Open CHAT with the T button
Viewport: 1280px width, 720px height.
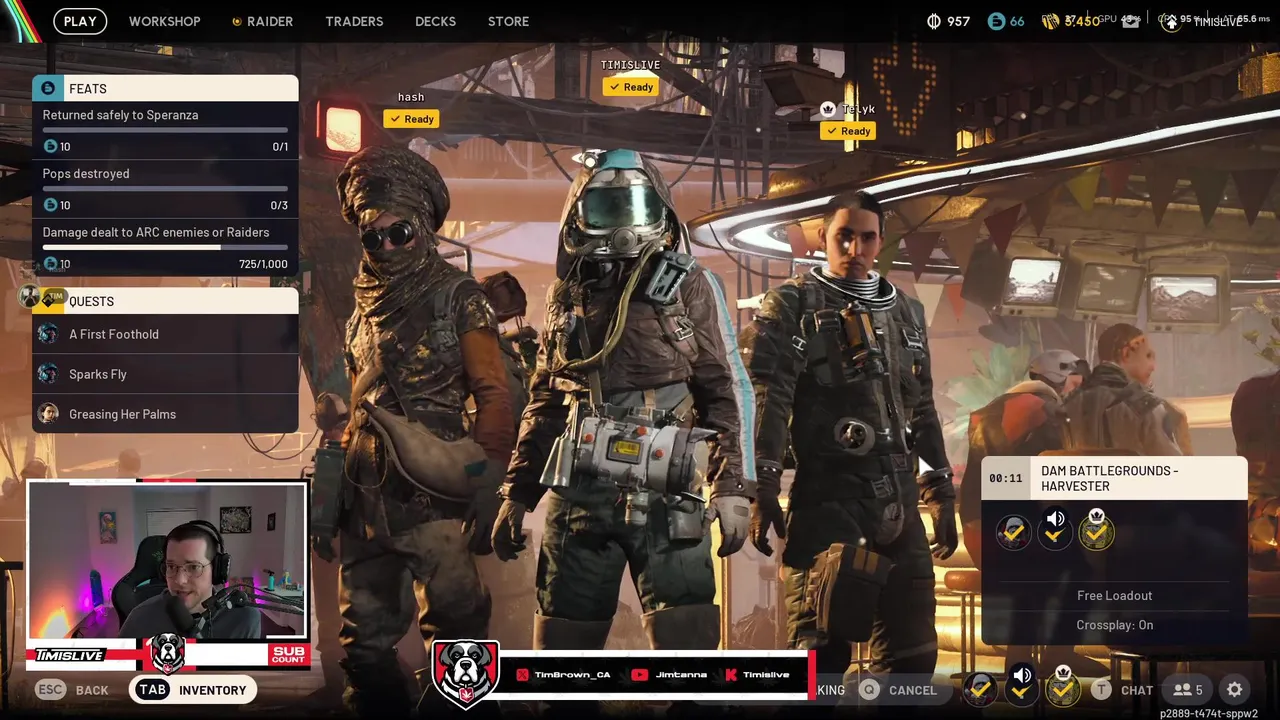pyautogui.click(x=1122, y=690)
